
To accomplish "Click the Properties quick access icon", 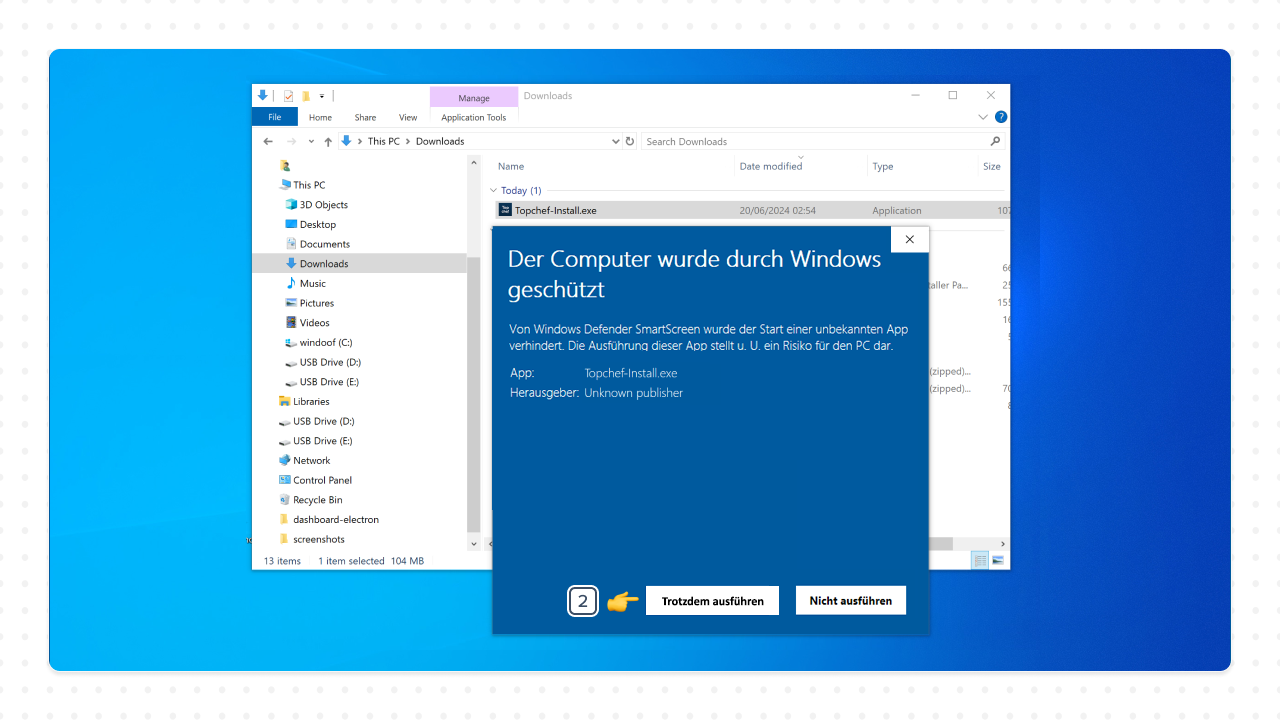I will pyautogui.click(x=288, y=96).
